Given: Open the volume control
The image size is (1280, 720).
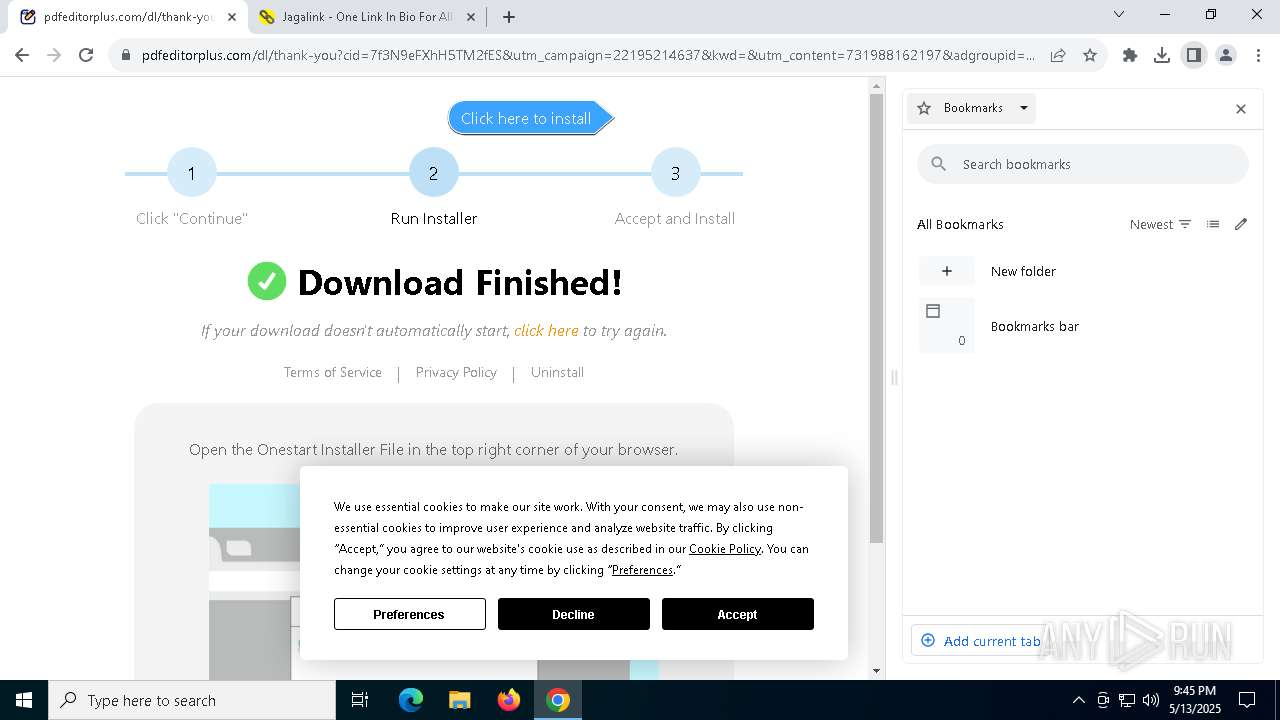Looking at the screenshot, I should [x=1151, y=700].
